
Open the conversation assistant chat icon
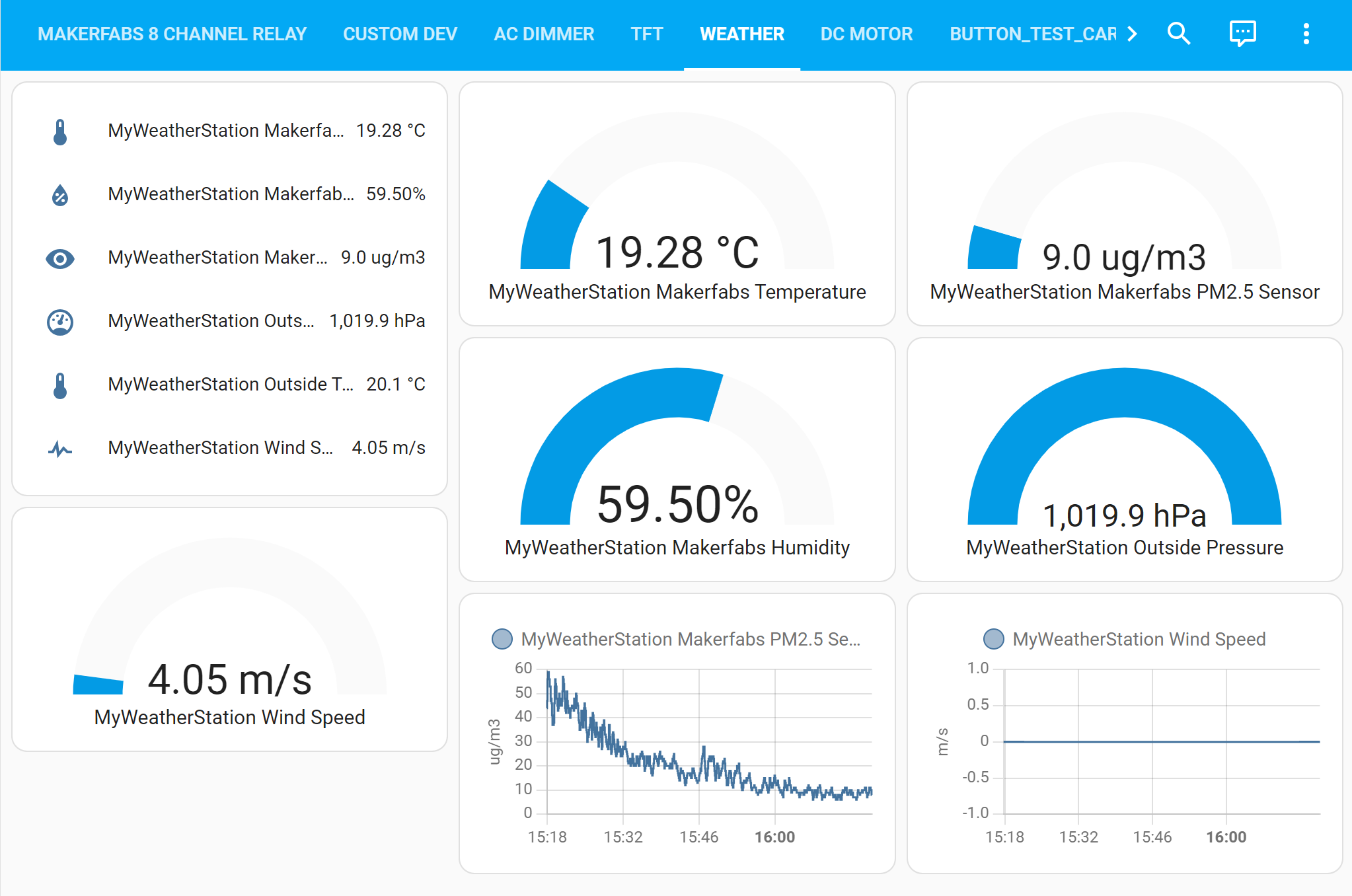[x=1242, y=34]
